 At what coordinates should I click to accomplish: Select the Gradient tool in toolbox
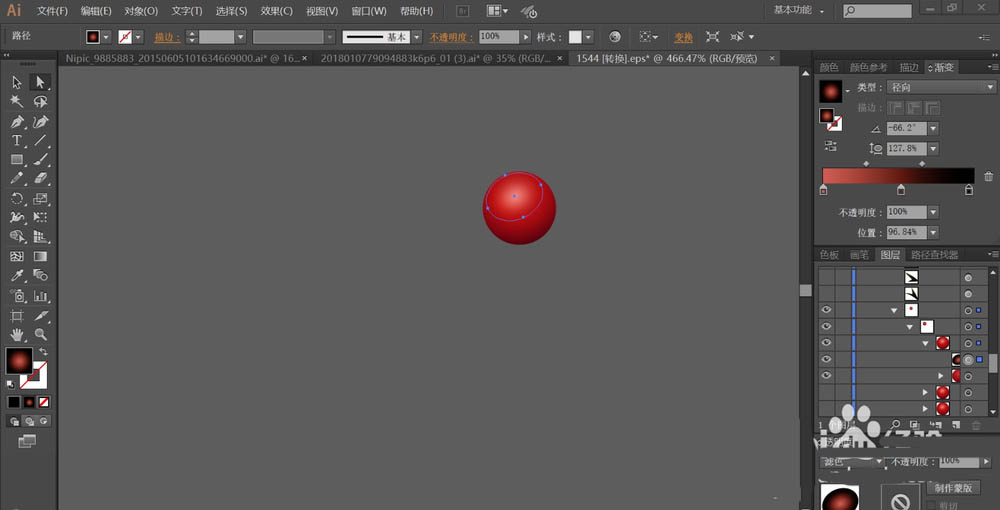pyautogui.click(x=40, y=256)
